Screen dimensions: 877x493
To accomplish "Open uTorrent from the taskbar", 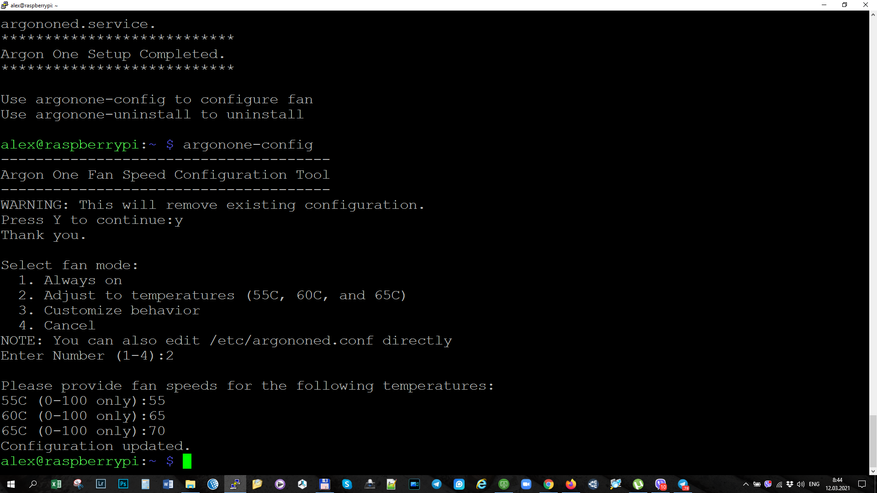I will tap(638, 484).
